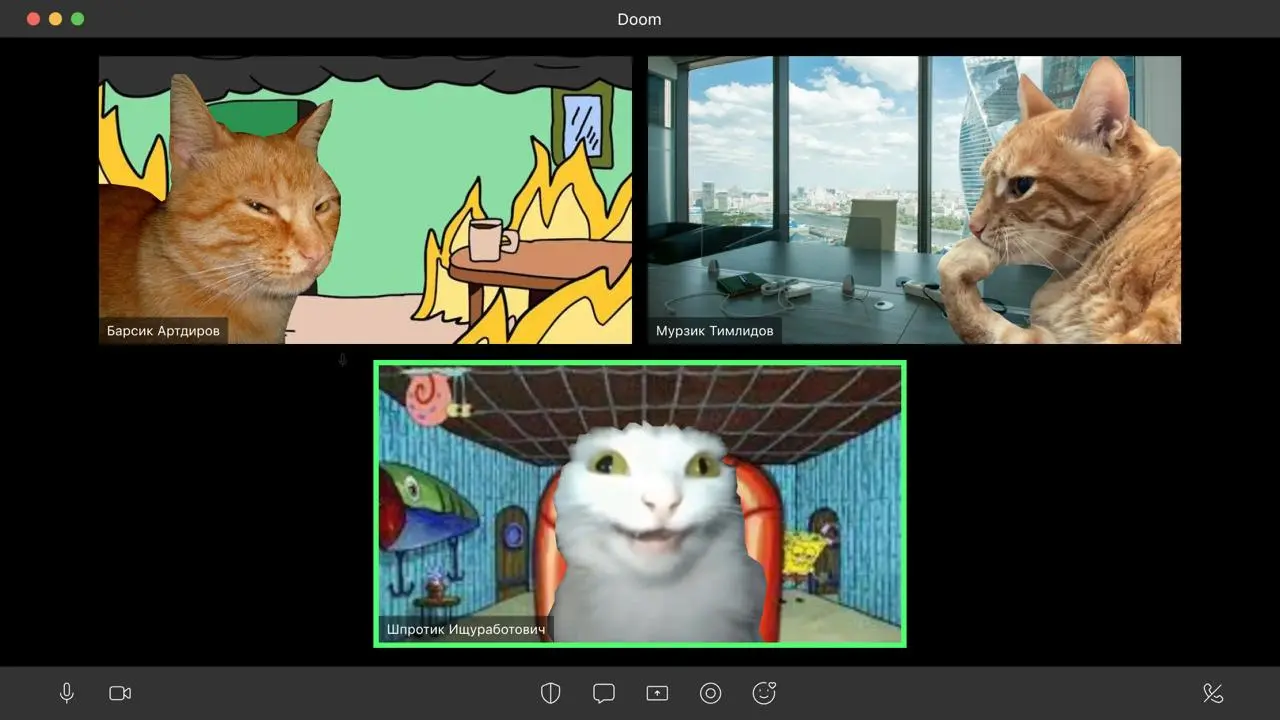Toggle the camera video icon

[x=120, y=693]
